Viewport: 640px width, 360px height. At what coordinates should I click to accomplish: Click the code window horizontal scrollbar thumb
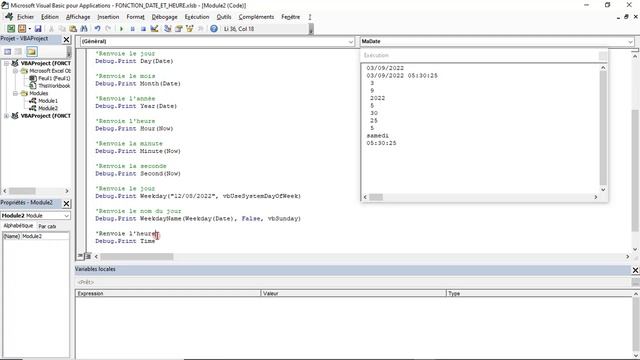pos(137,257)
